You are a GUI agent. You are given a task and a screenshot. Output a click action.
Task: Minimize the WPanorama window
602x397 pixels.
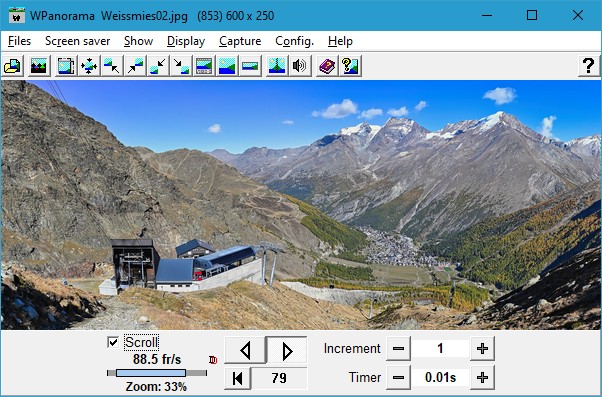click(x=487, y=15)
